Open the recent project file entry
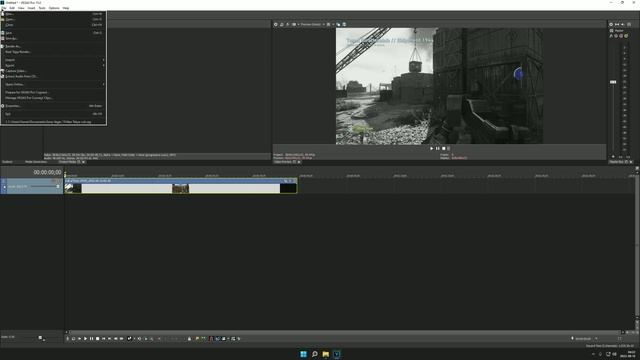This screenshot has height=360, width=640. [x=54, y=122]
